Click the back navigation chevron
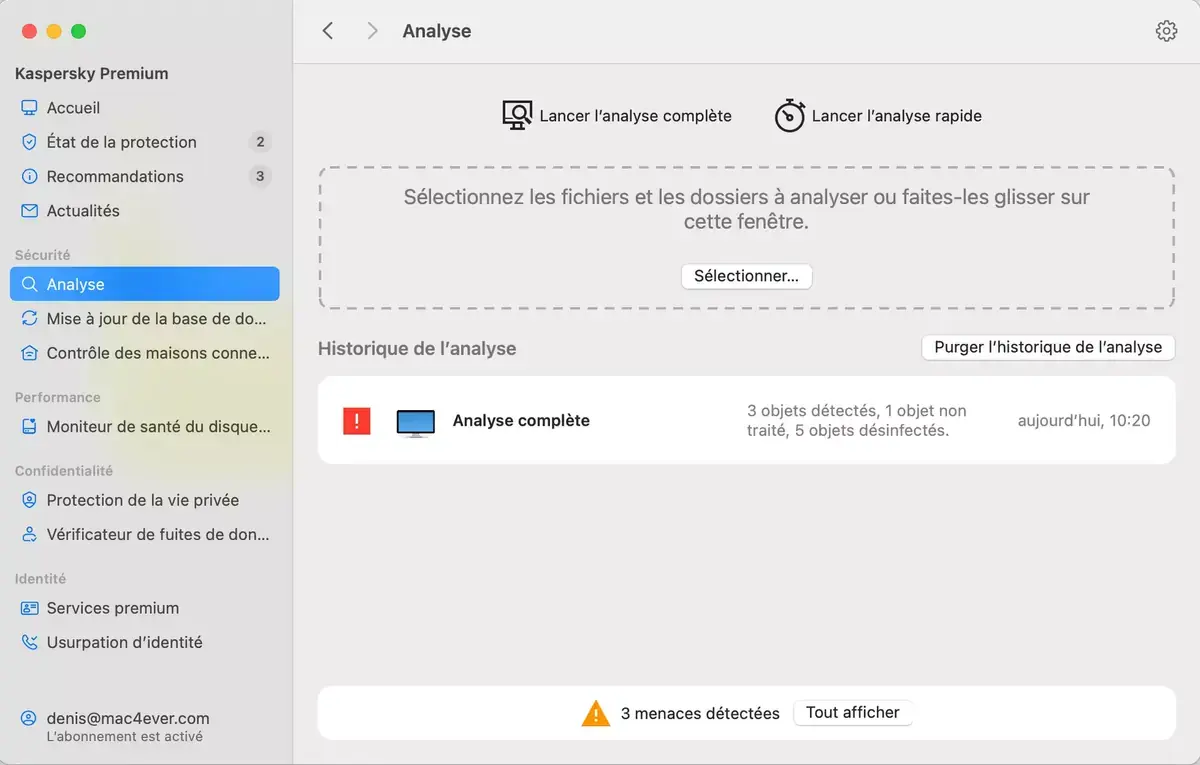The height and width of the screenshot is (765, 1200). coord(328,30)
